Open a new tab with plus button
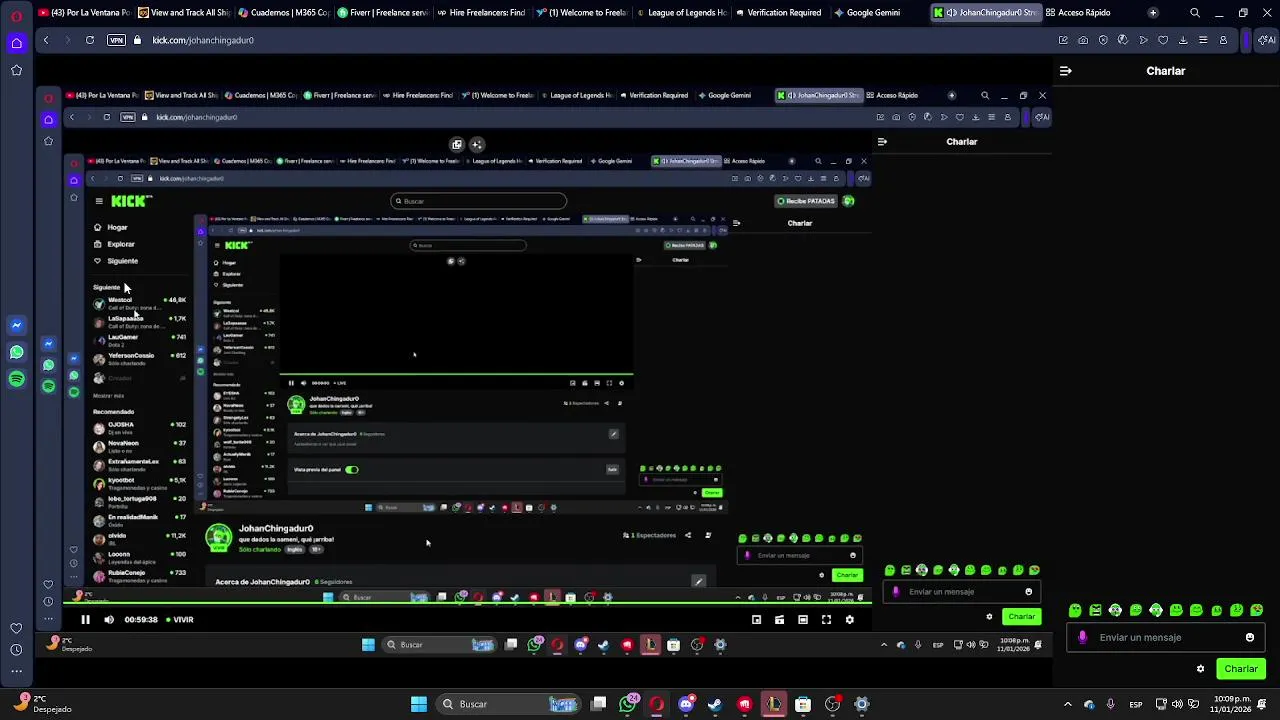The height and width of the screenshot is (720, 1280). pos(1153,13)
